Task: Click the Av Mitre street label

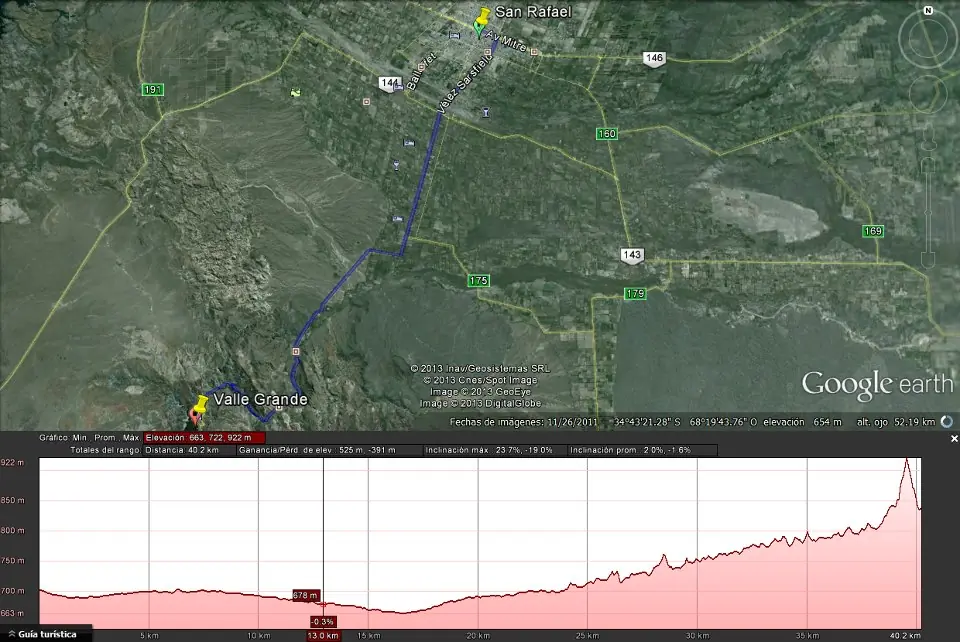Action: [x=505, y=41]
